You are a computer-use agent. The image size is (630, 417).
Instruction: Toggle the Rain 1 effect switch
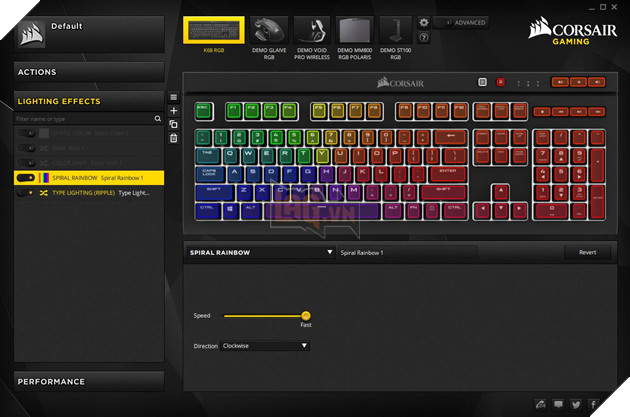tap(26, 148)
